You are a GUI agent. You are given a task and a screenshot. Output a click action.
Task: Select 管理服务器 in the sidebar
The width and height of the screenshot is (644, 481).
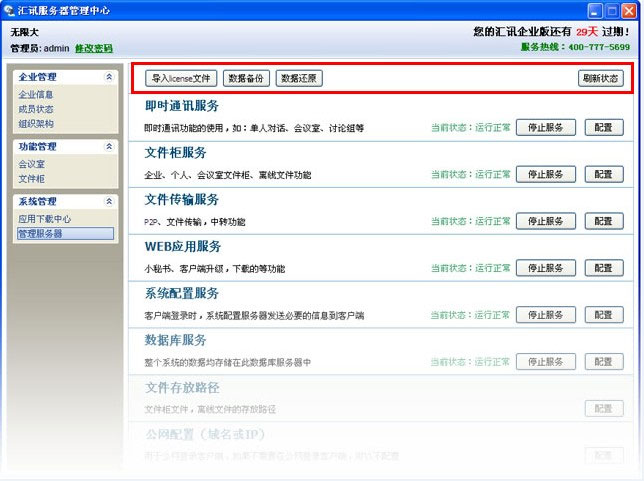pyautogui.click(x=40, y=234)
